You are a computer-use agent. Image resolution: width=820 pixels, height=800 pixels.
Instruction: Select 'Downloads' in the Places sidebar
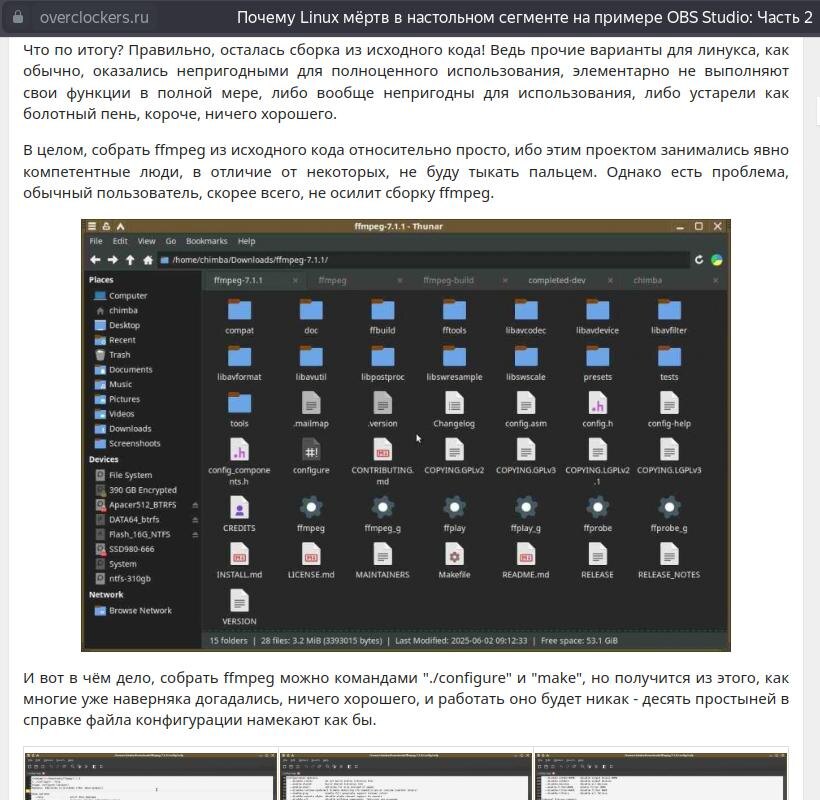tap(130, 429)
